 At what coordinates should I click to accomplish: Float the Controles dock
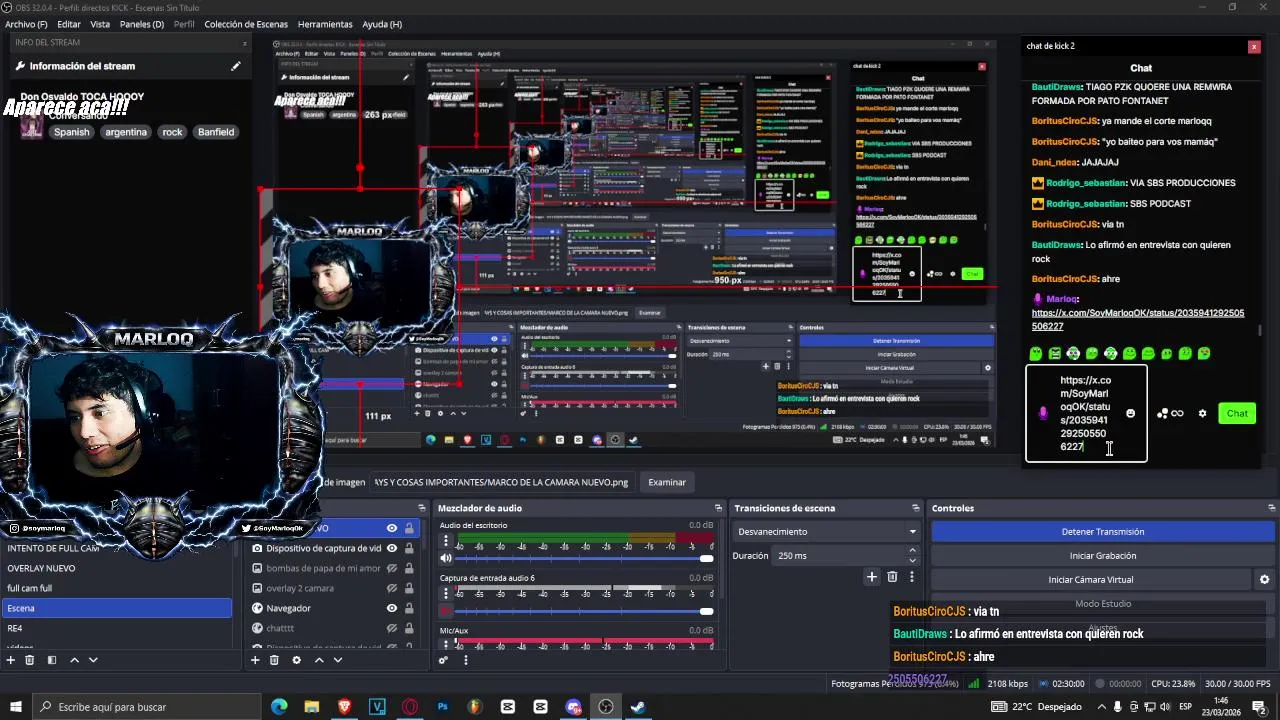[1271, 508]
